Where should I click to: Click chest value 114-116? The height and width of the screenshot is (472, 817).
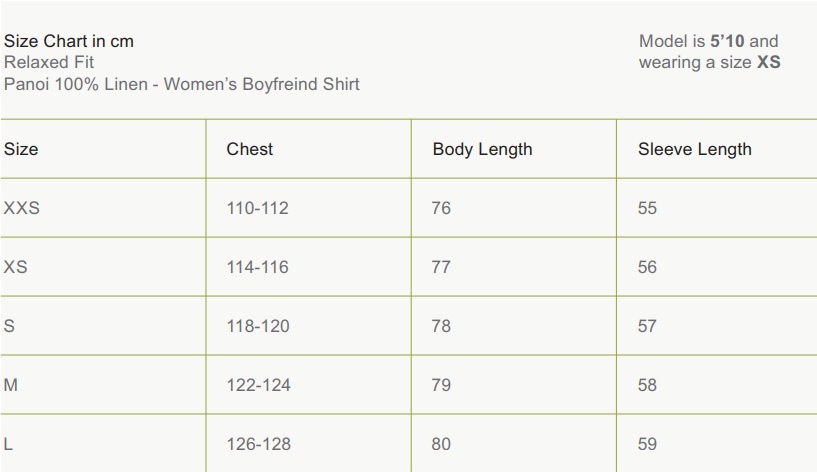(258, 267)
